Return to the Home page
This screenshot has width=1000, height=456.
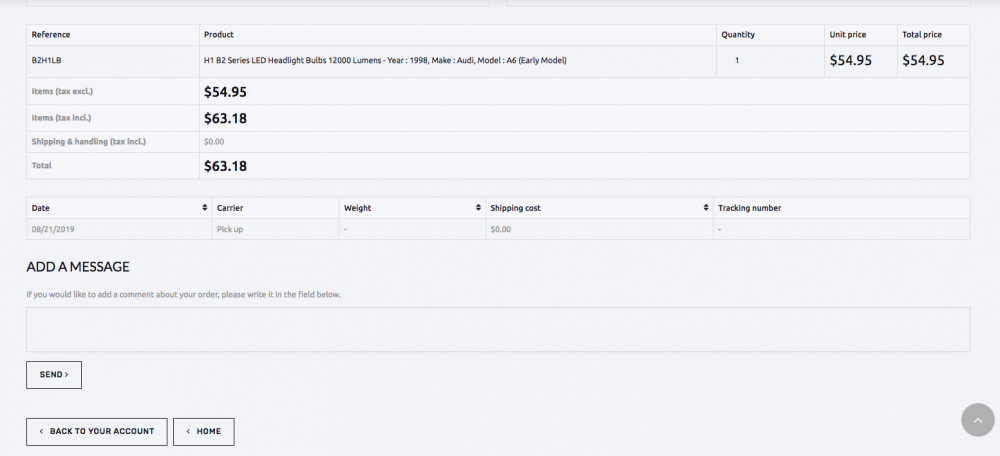click(x=203, y=432)
